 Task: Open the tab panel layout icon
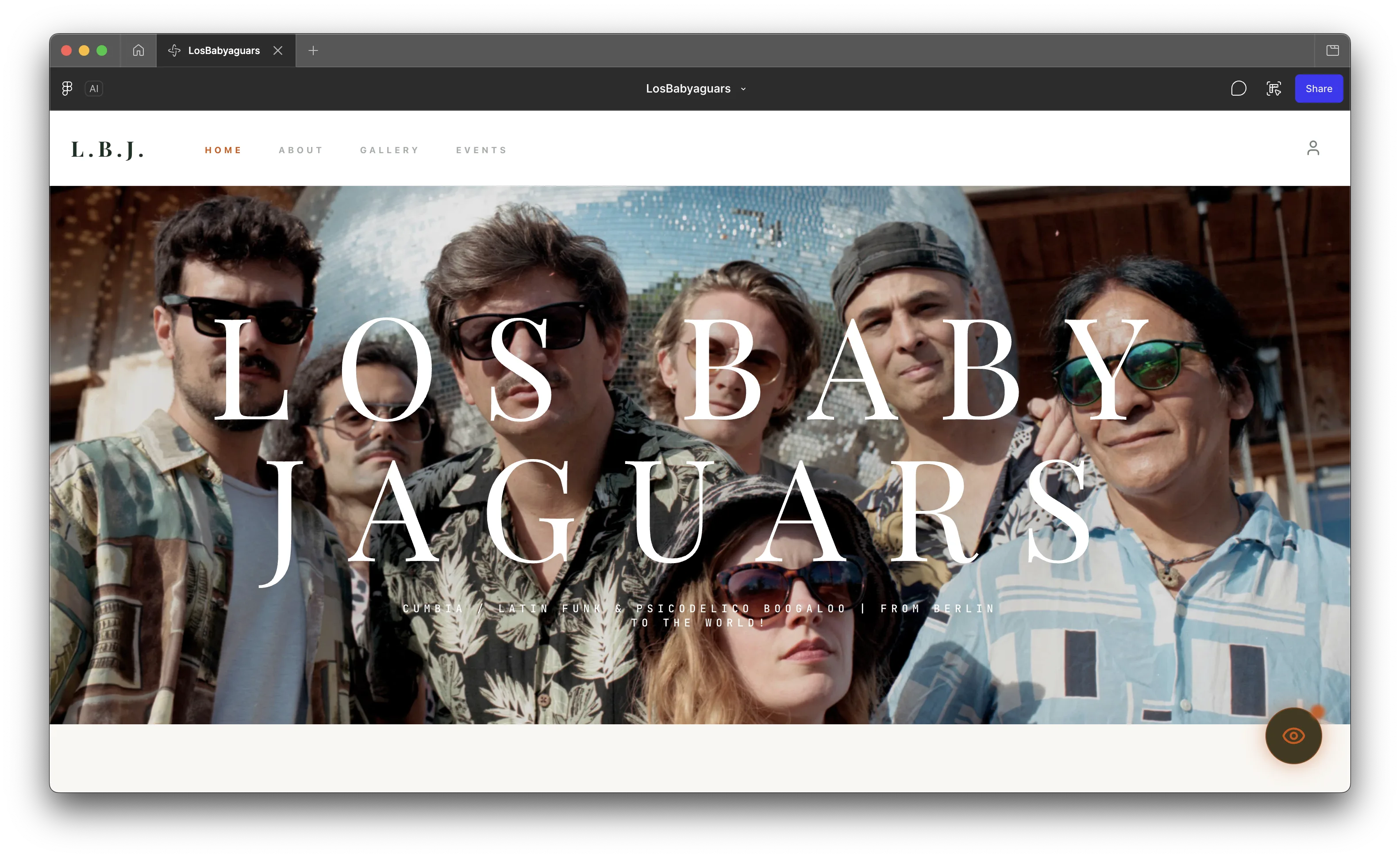coord(1332,50)
